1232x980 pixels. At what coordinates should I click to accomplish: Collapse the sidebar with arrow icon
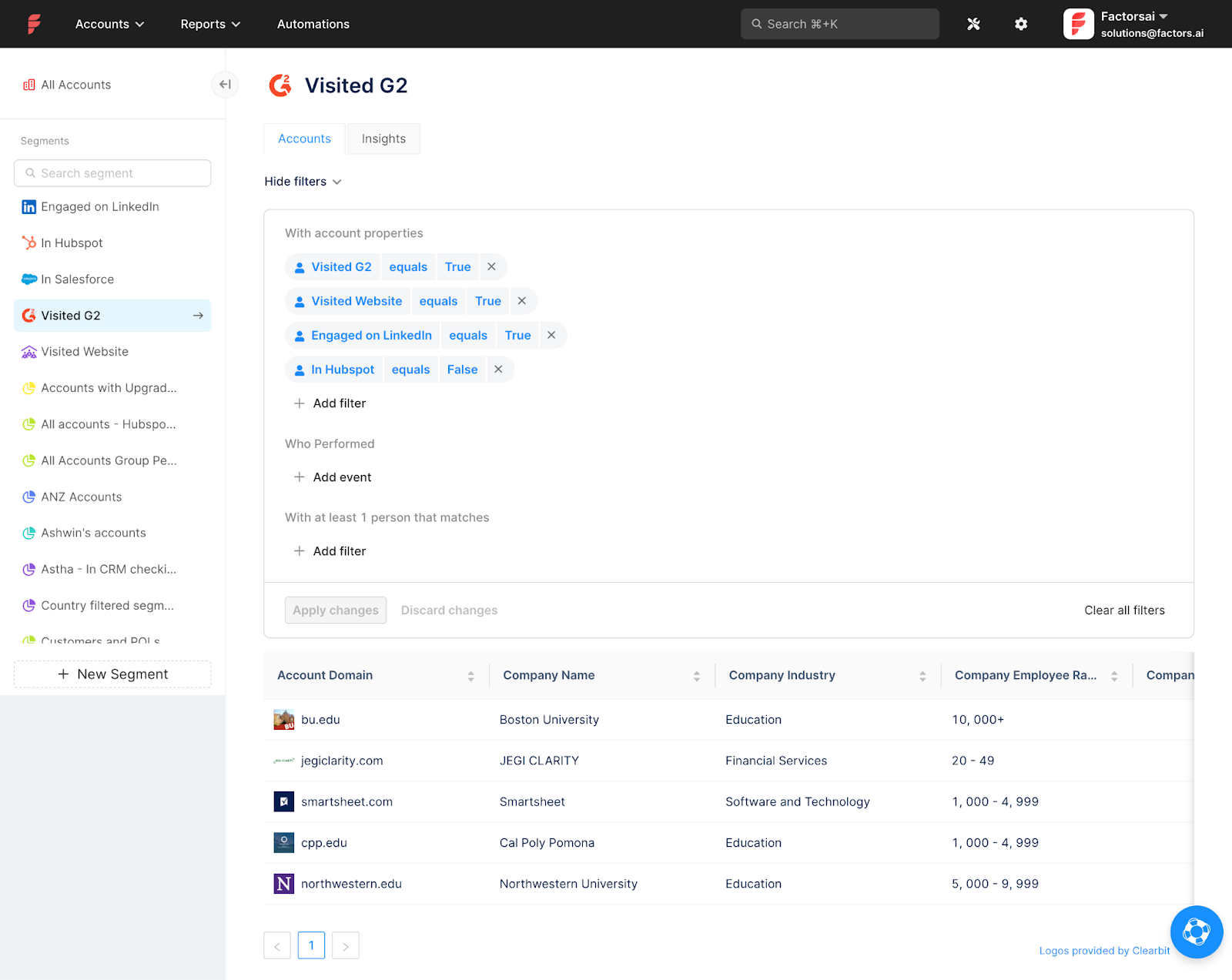tap(225, 84)
